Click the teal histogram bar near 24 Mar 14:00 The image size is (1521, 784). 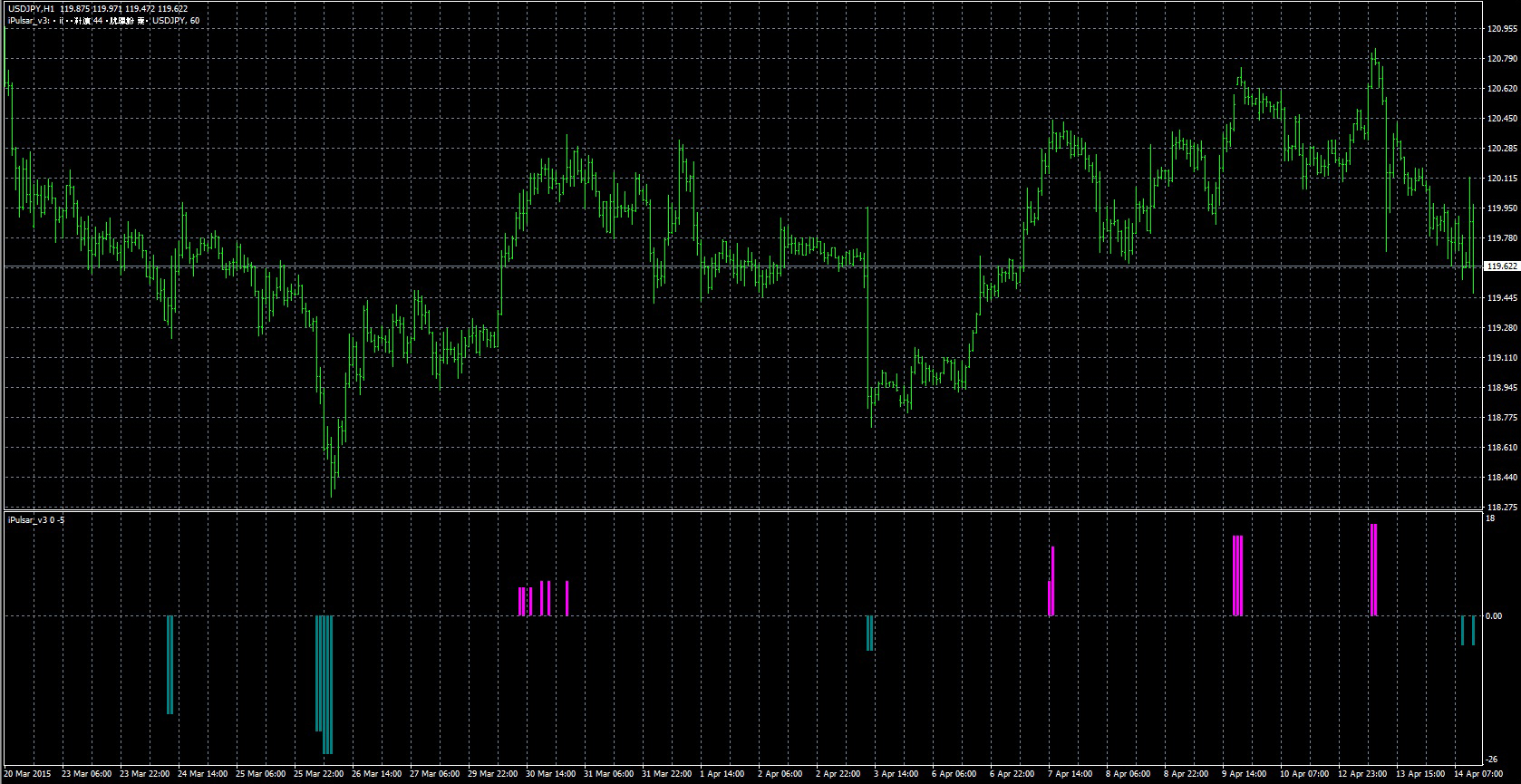pyautogui.click(x=170, y=664)
